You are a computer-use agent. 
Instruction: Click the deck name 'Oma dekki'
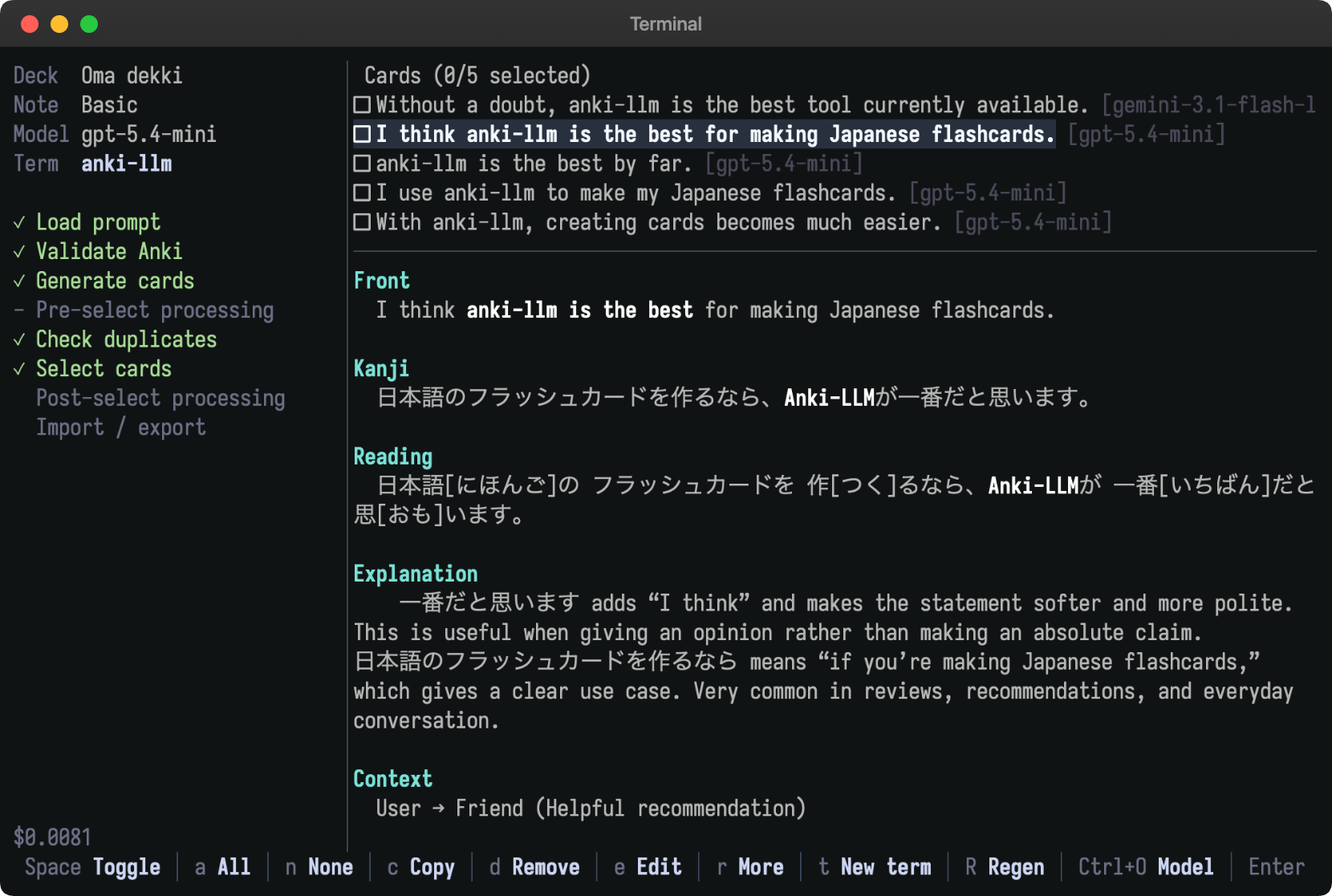click(x=132, y=76)
